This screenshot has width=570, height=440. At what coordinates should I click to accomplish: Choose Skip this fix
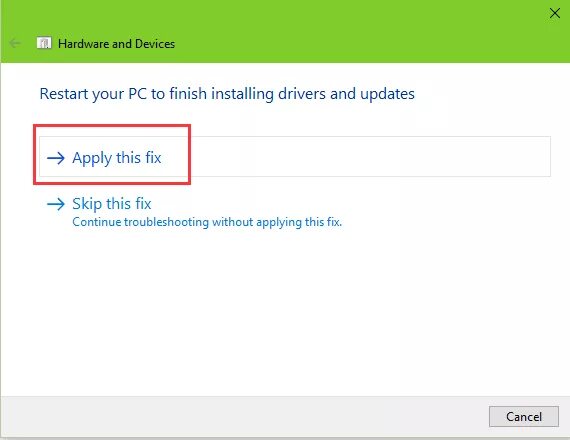click(x=112, y=204)
